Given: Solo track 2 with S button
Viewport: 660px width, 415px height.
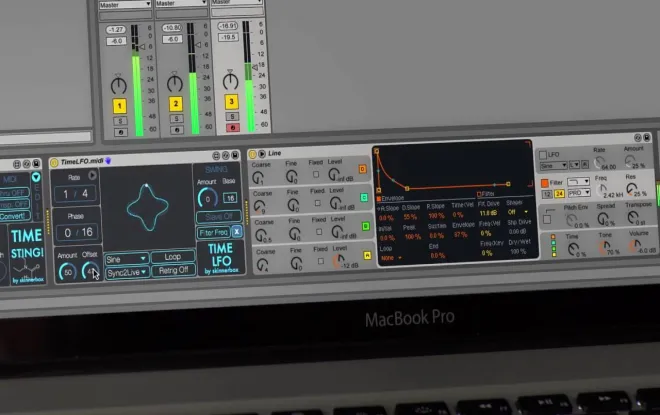Looking at the screenshot, I should (176, 119).
